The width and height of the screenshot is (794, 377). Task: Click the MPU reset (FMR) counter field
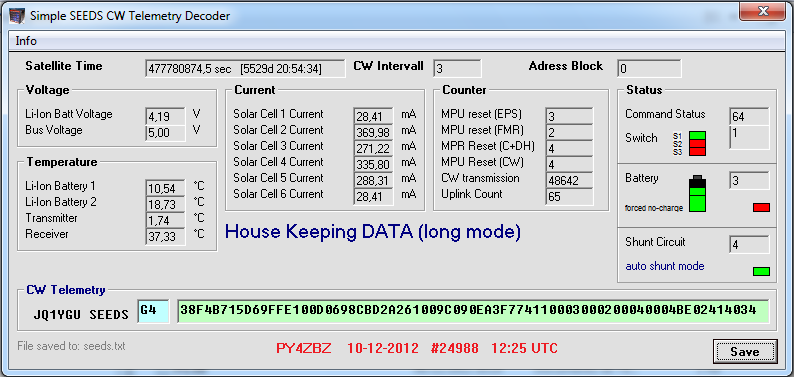[x=569, y=133]
